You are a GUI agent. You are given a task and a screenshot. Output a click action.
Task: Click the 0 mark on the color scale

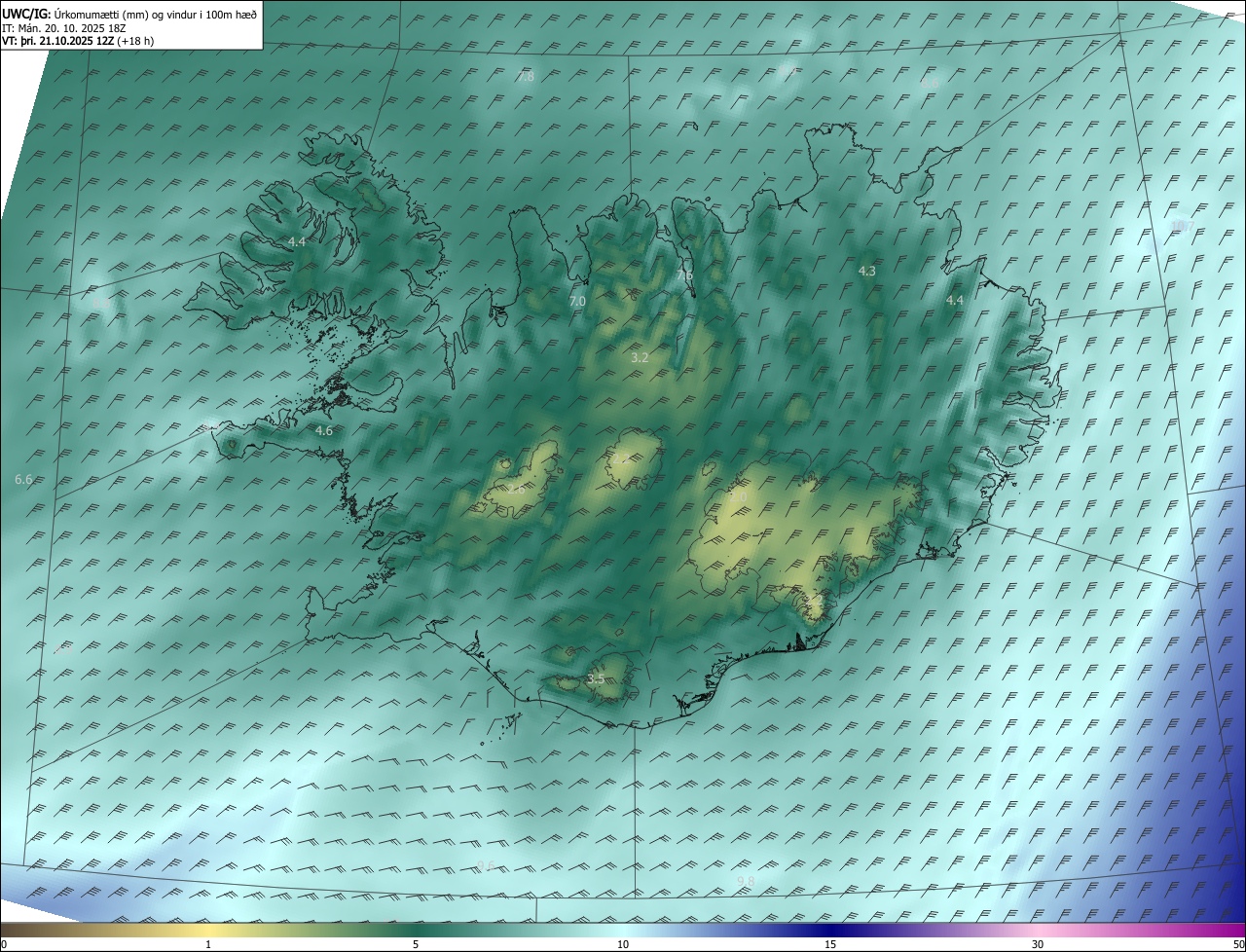point(4,945)
